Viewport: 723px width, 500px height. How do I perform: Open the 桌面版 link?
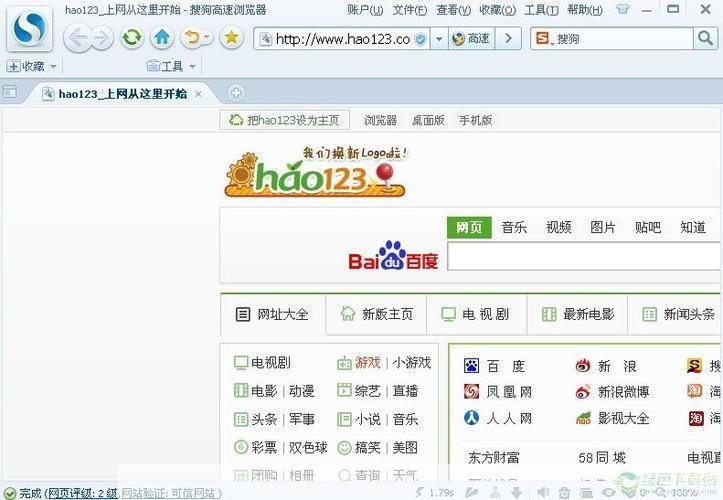coord(428,120)
